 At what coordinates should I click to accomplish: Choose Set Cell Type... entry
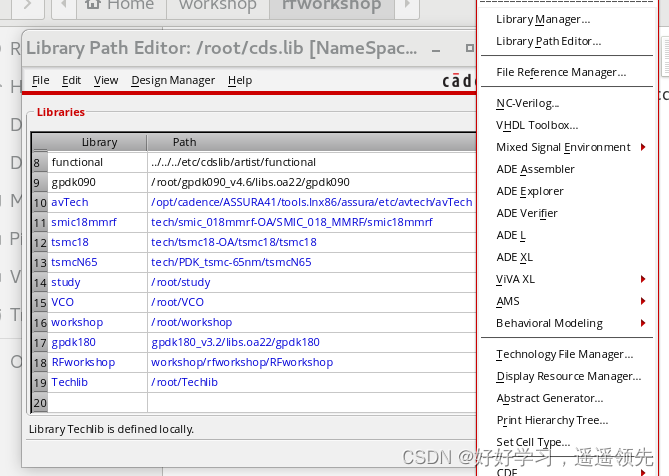pyautogui.click(x=533, y=442)
